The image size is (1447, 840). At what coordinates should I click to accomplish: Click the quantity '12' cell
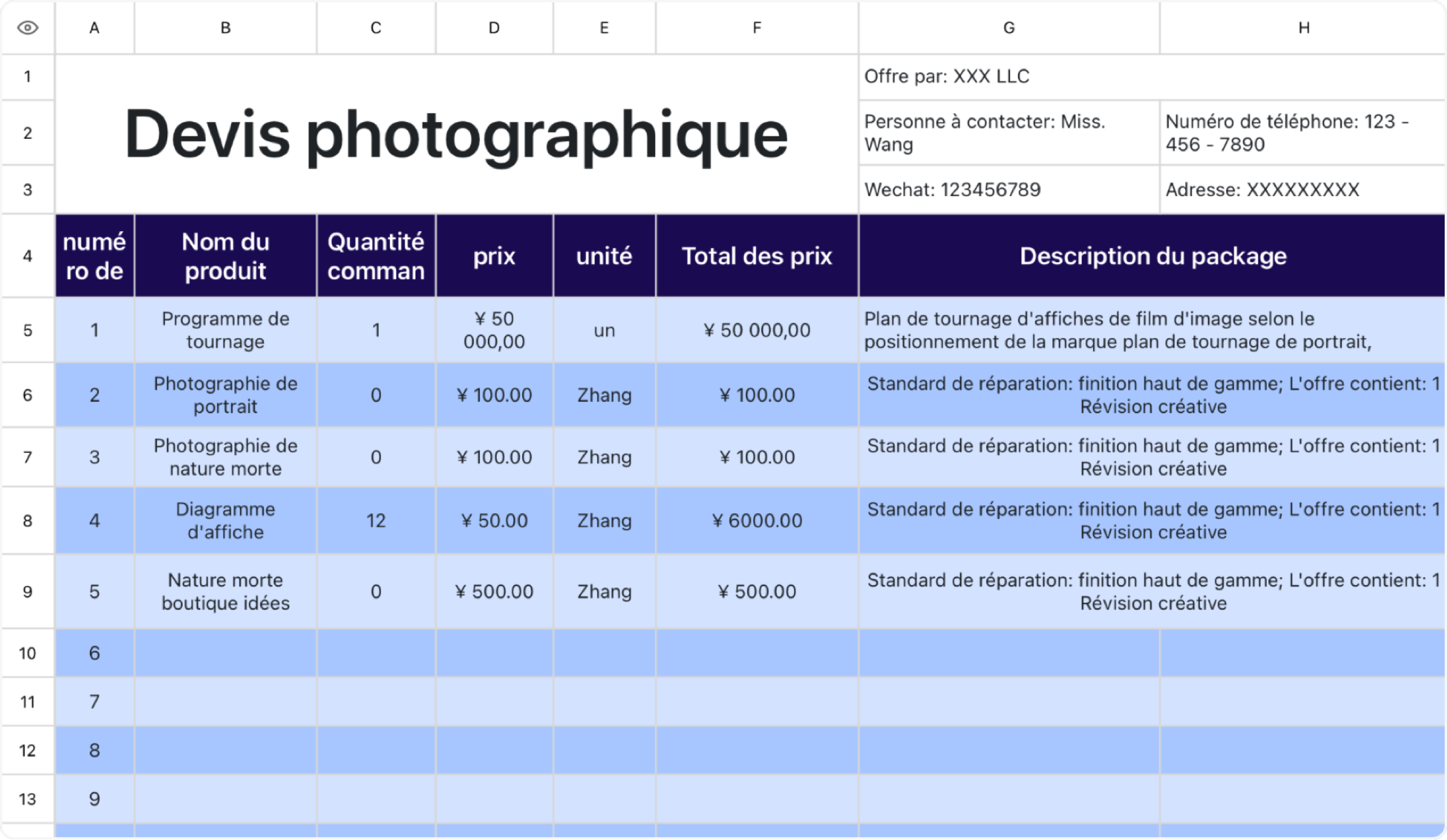tap(376, 521)
